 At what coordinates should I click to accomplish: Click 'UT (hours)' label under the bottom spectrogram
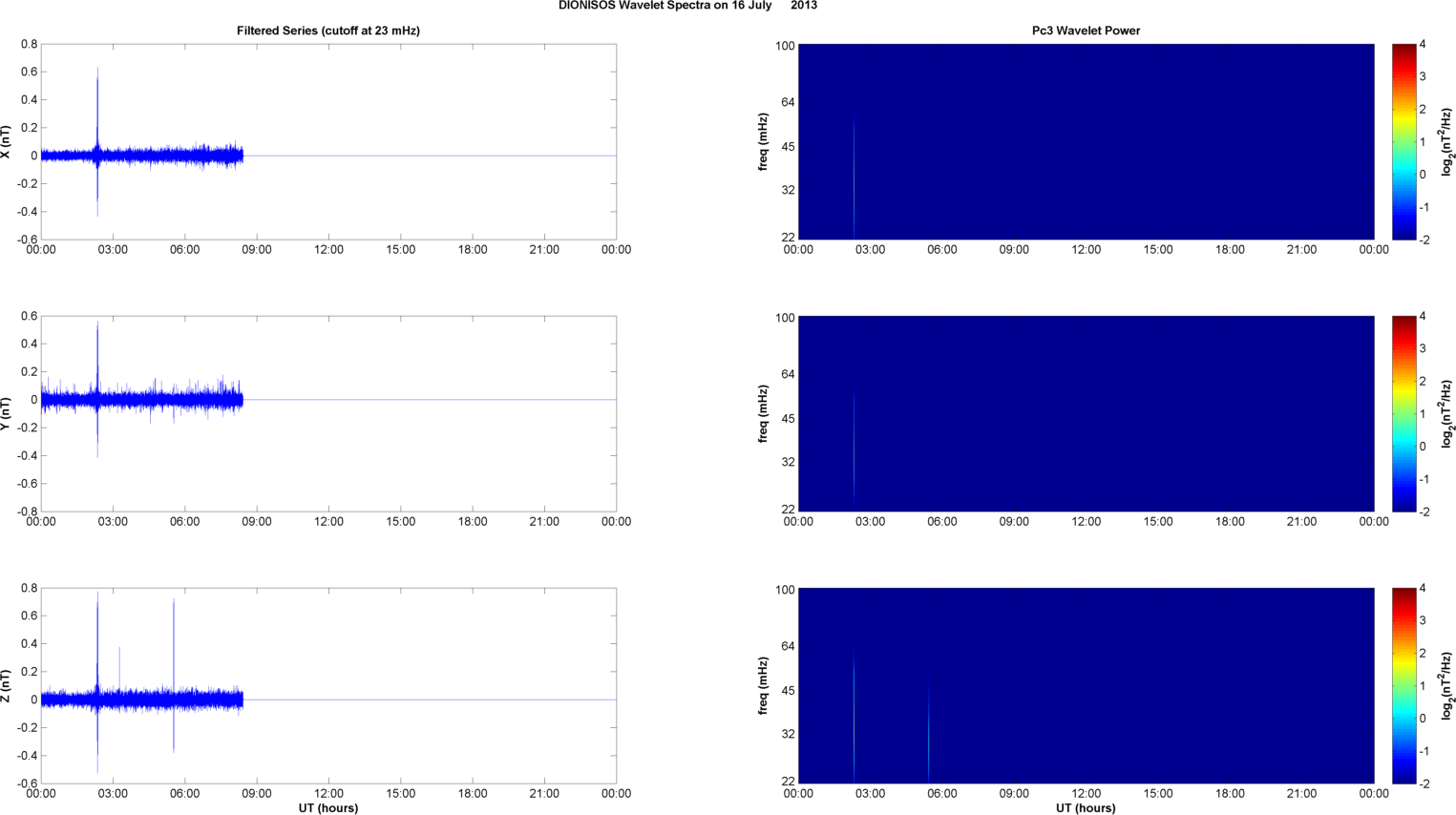1086,807
